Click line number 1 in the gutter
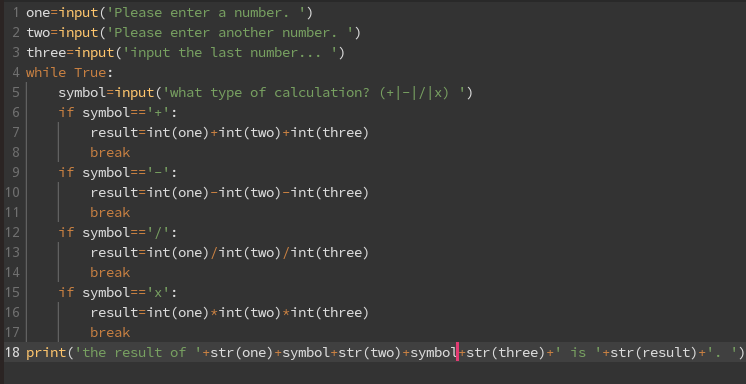This screenshot has height=384, width=746. [x=16, y=13]
